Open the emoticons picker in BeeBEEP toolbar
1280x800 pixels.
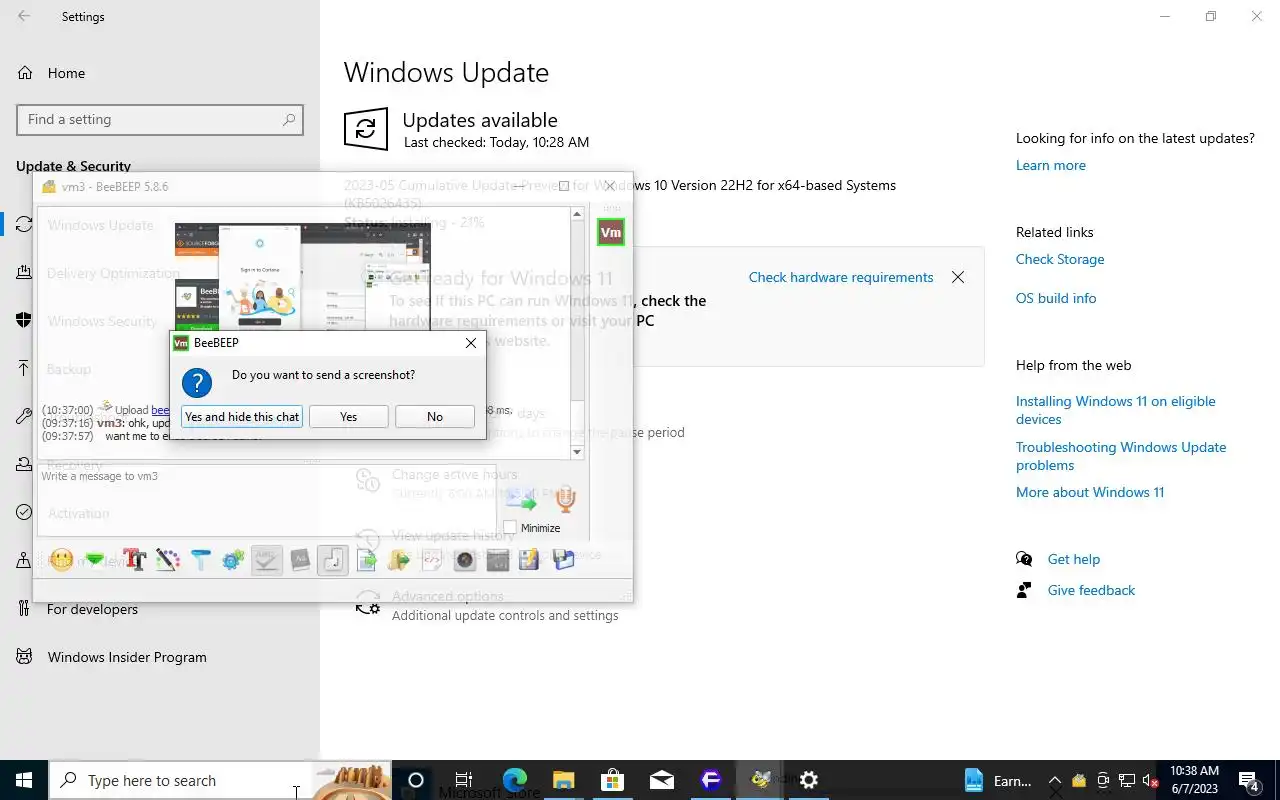tap(62, 560)
